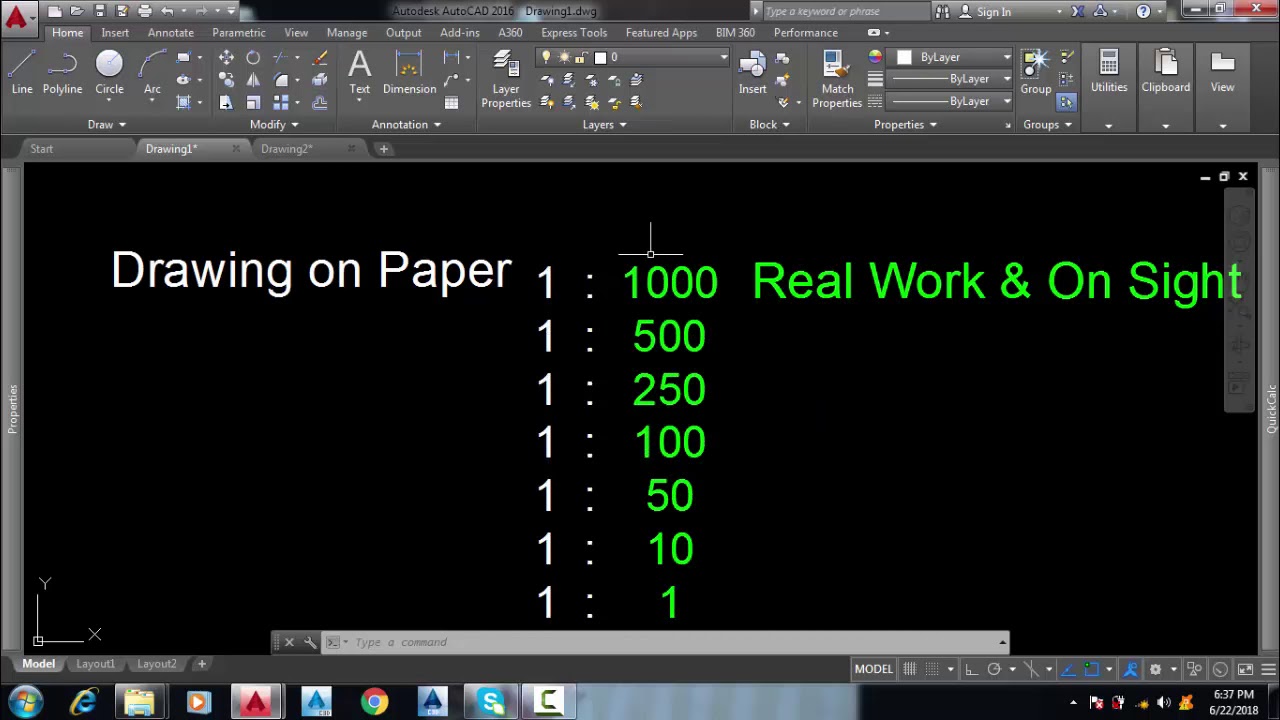Viewport: 1280px width, 720px height.
Task: Click the Match Properties tool
Action: (x=837, y=78)
